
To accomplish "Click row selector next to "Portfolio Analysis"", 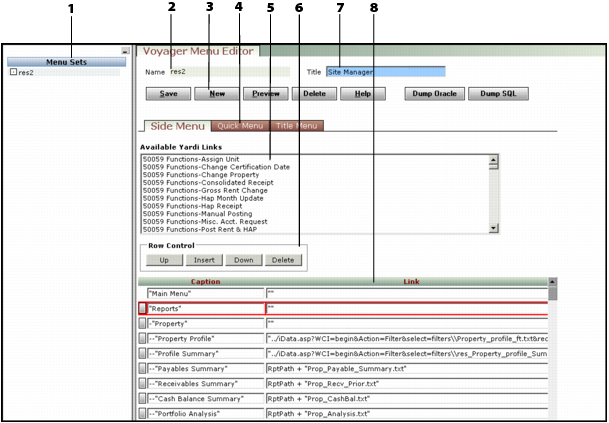I will point(142,414).
